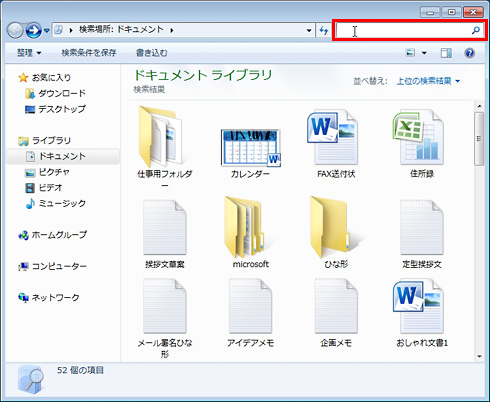490x402 pixels.
Task: Change view with the view icon
Action: click(410, 53)
